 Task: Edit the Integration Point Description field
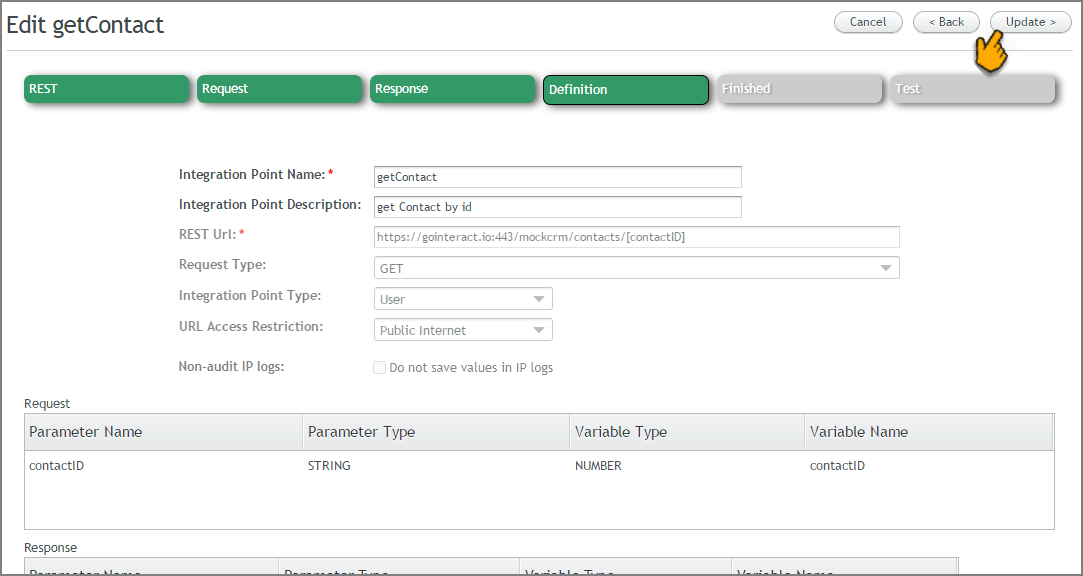pos(557,207)
